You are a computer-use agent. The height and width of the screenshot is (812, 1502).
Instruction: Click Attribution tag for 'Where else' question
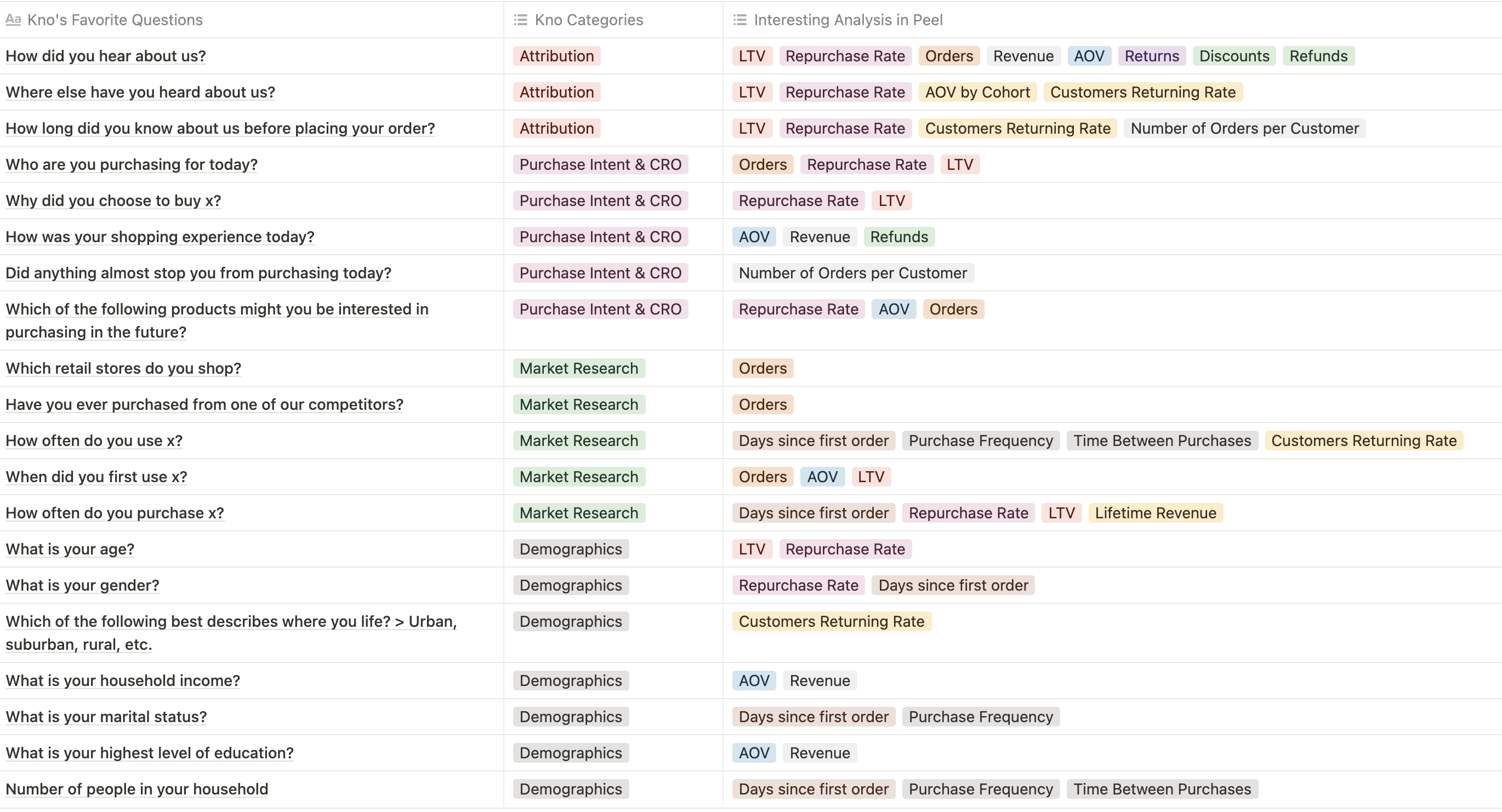[556, 92]
